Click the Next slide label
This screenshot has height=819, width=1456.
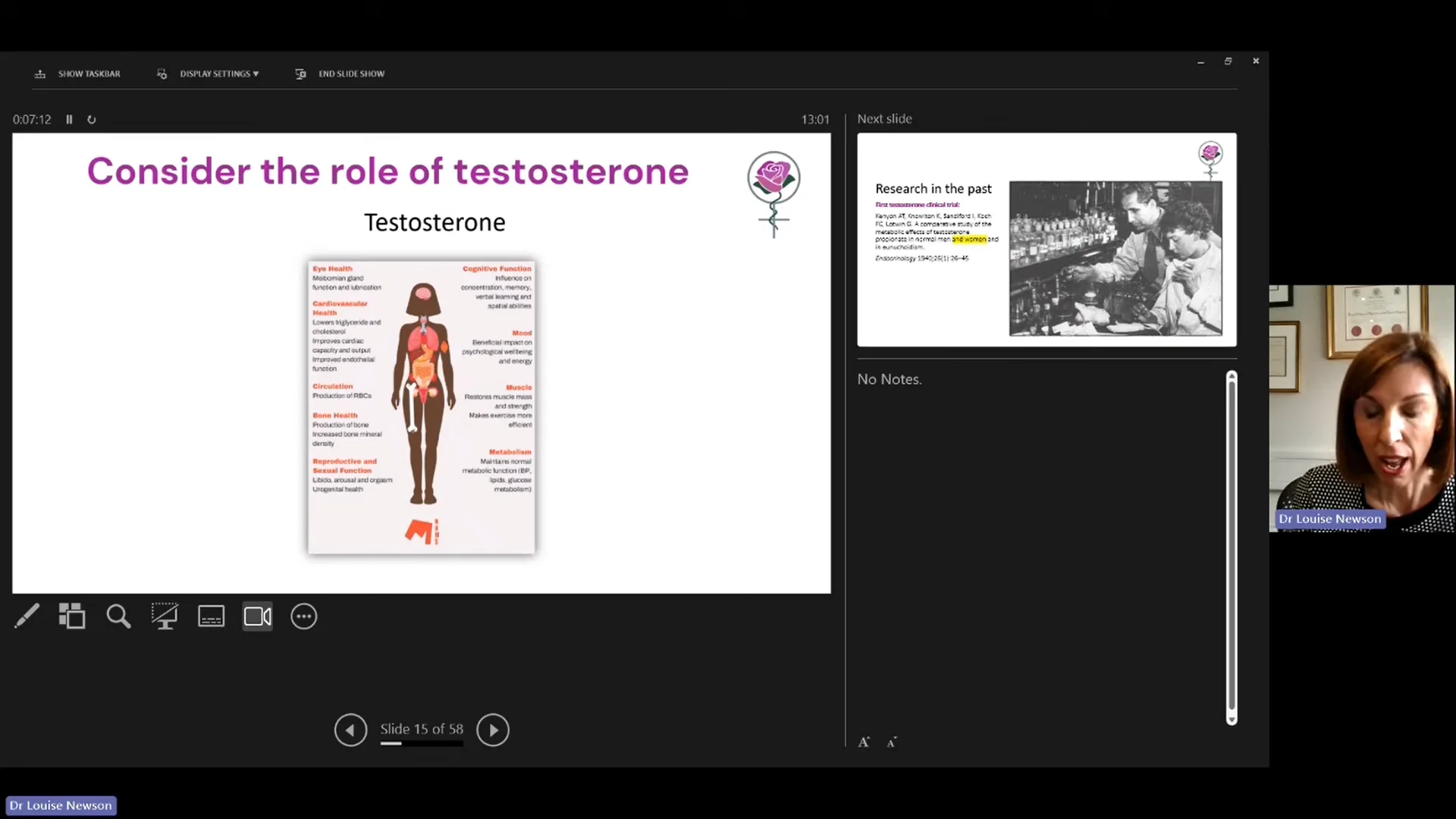884,119
